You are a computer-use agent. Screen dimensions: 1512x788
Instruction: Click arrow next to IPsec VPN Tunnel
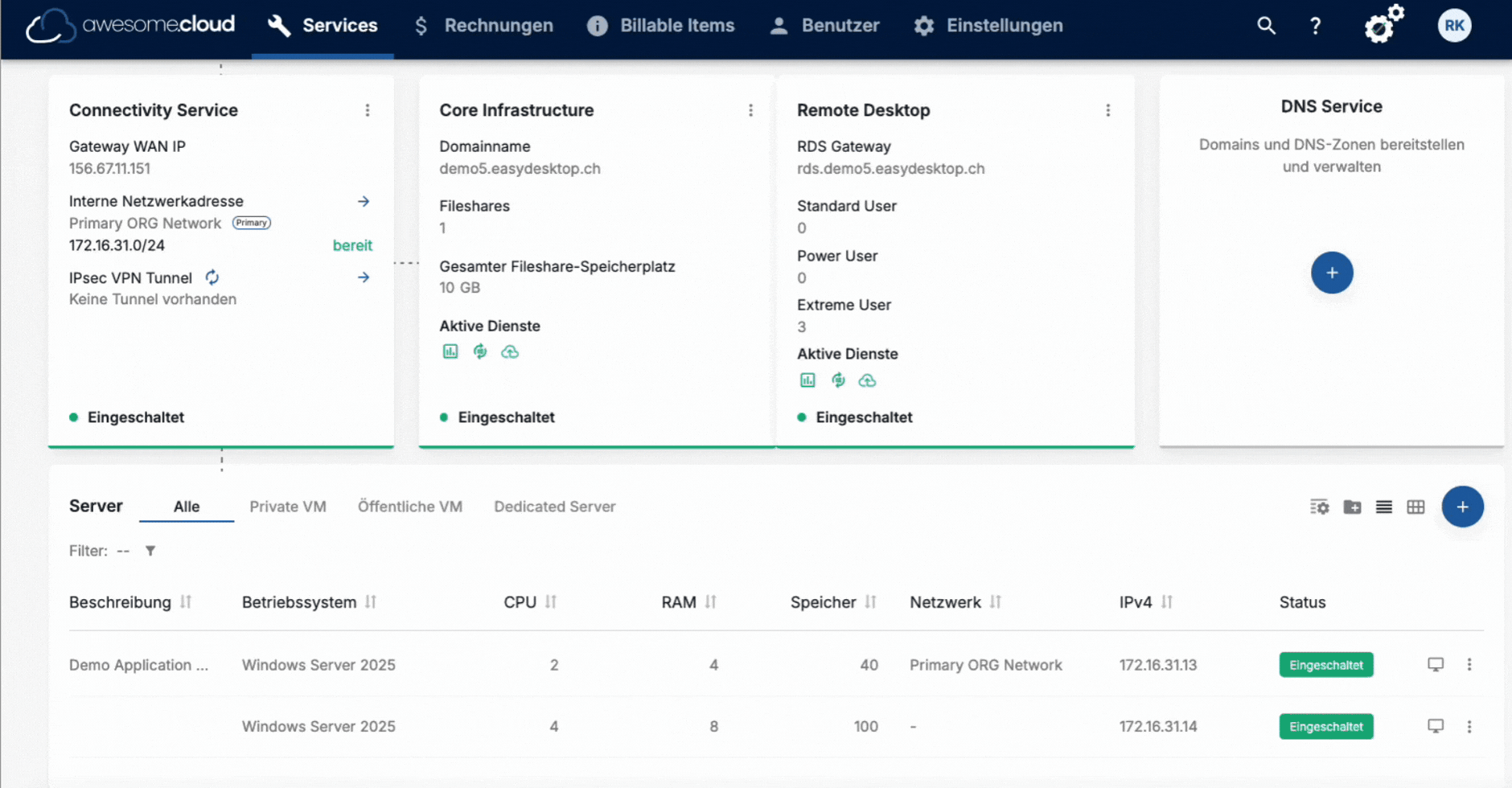364,277
